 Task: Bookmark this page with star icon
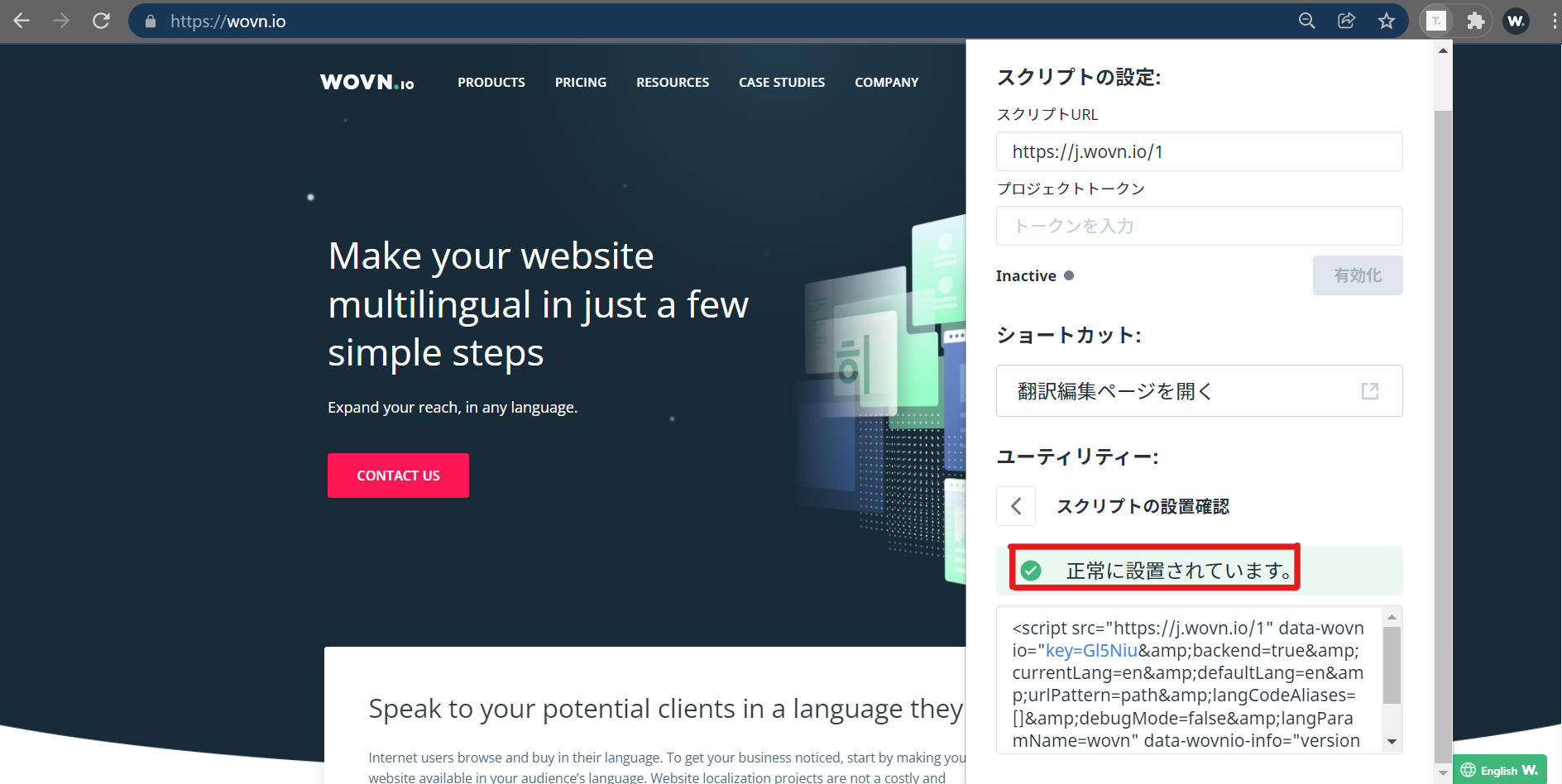(x=1387, y=21)
